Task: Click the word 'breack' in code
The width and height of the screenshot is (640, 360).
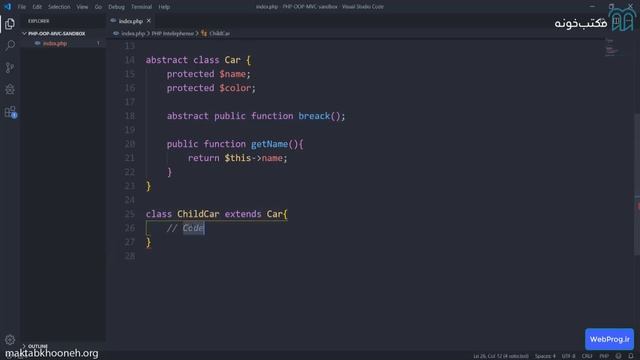Action: coord(314,116)
